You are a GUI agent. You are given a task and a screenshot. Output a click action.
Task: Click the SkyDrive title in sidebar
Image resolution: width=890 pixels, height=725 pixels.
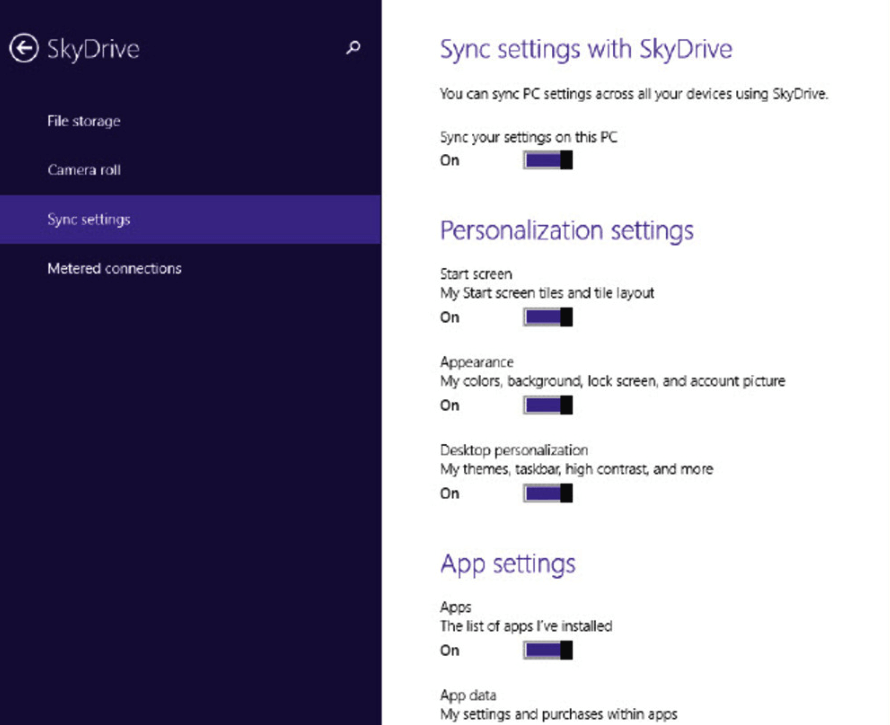pos(93,49)
